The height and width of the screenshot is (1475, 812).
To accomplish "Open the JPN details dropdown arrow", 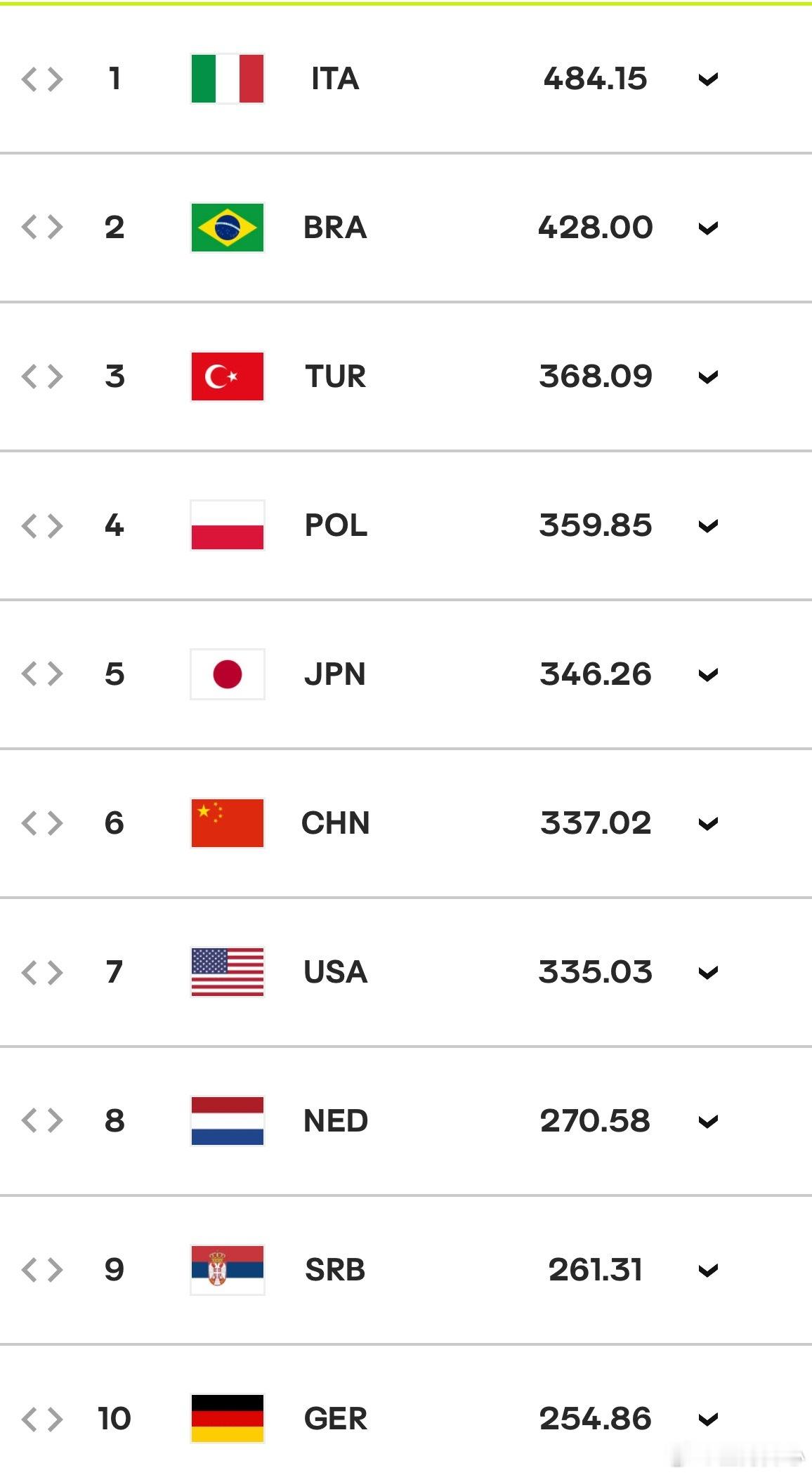I will tap(708, 675).
